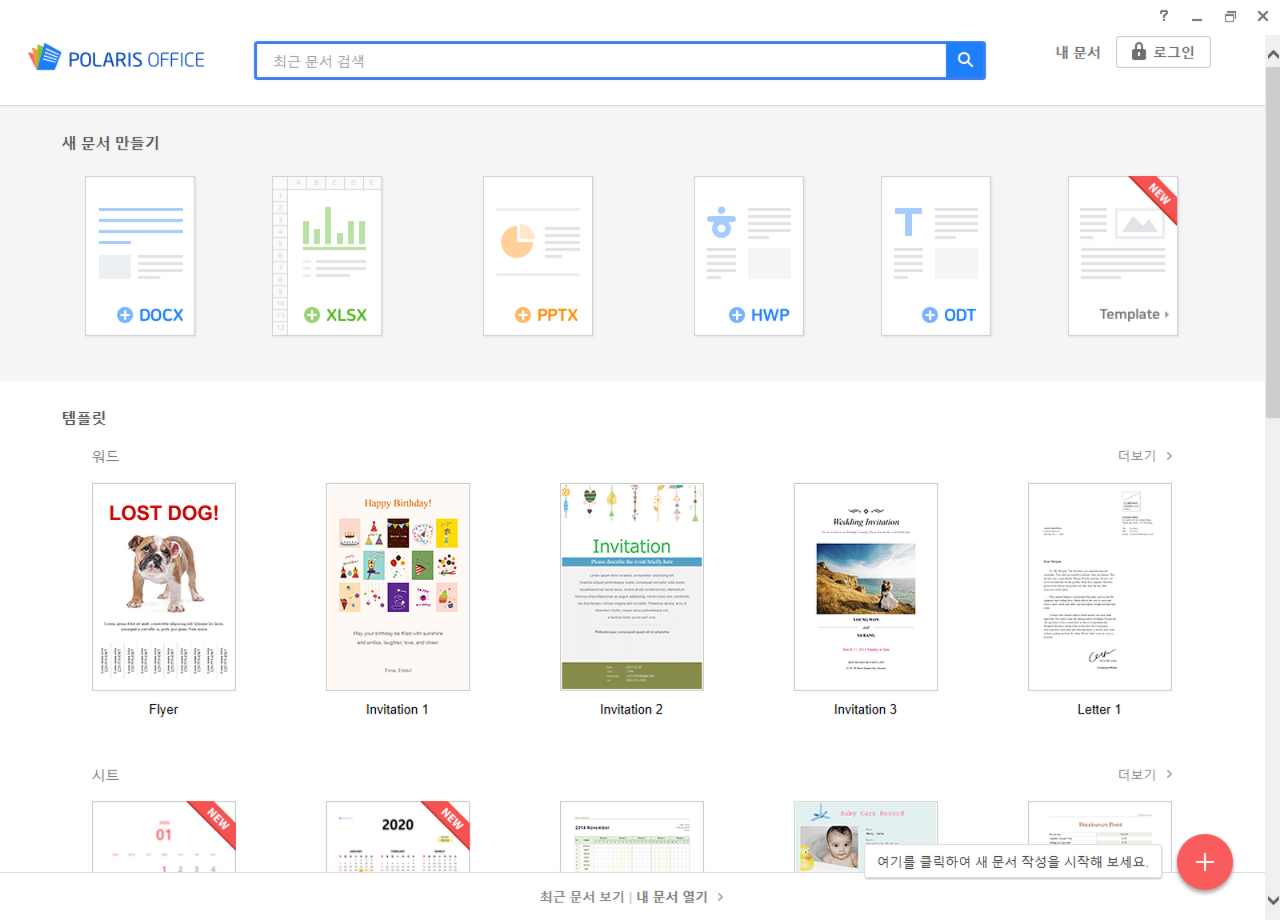
Task: Open the Letter 1 template
Action: point(1100,587)
